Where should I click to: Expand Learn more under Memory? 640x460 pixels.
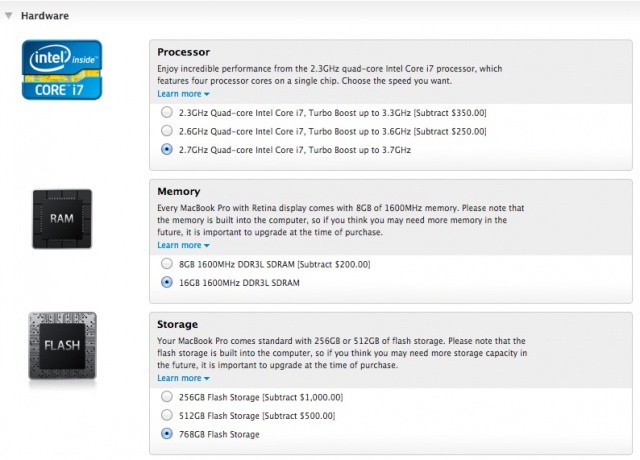pos(183,245)
